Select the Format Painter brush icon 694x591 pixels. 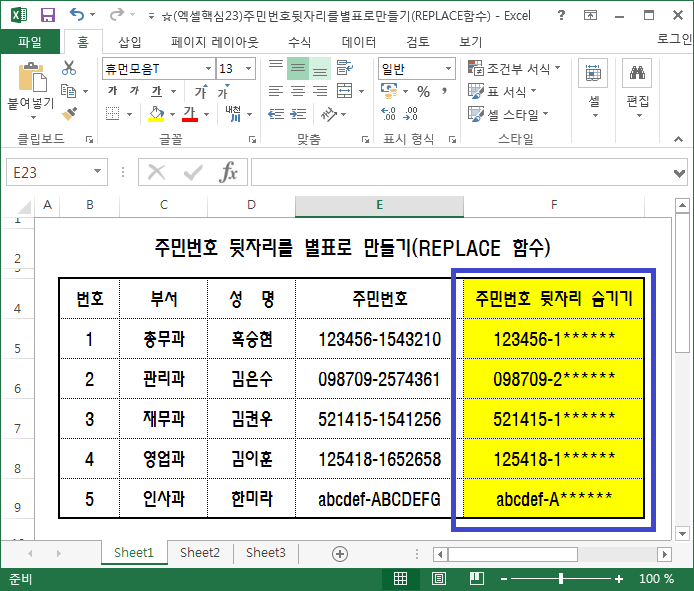[x=69, y=114]
